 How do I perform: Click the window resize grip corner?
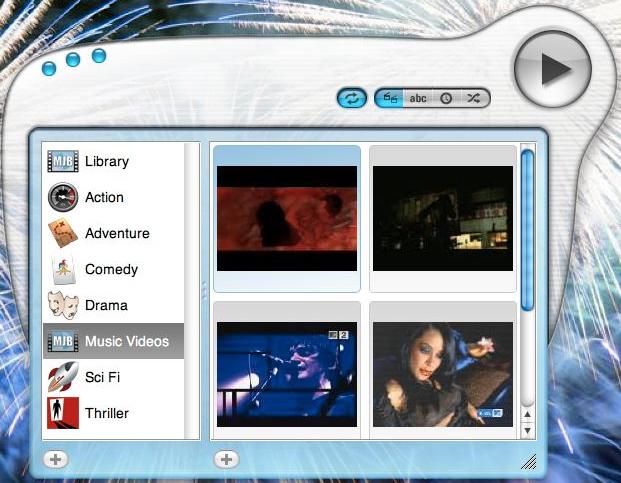528,461
